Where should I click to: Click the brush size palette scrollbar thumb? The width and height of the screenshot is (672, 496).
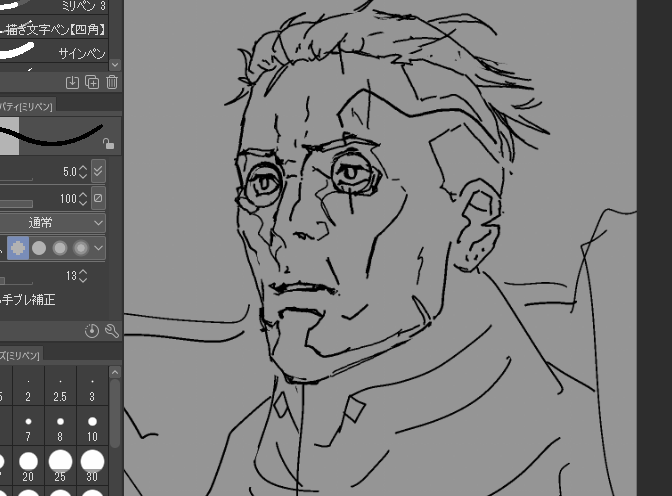tap(115, 413)
